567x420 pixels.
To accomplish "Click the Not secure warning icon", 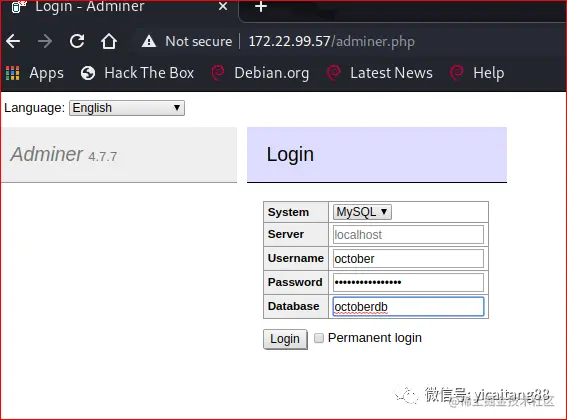I will click(149, 41).
